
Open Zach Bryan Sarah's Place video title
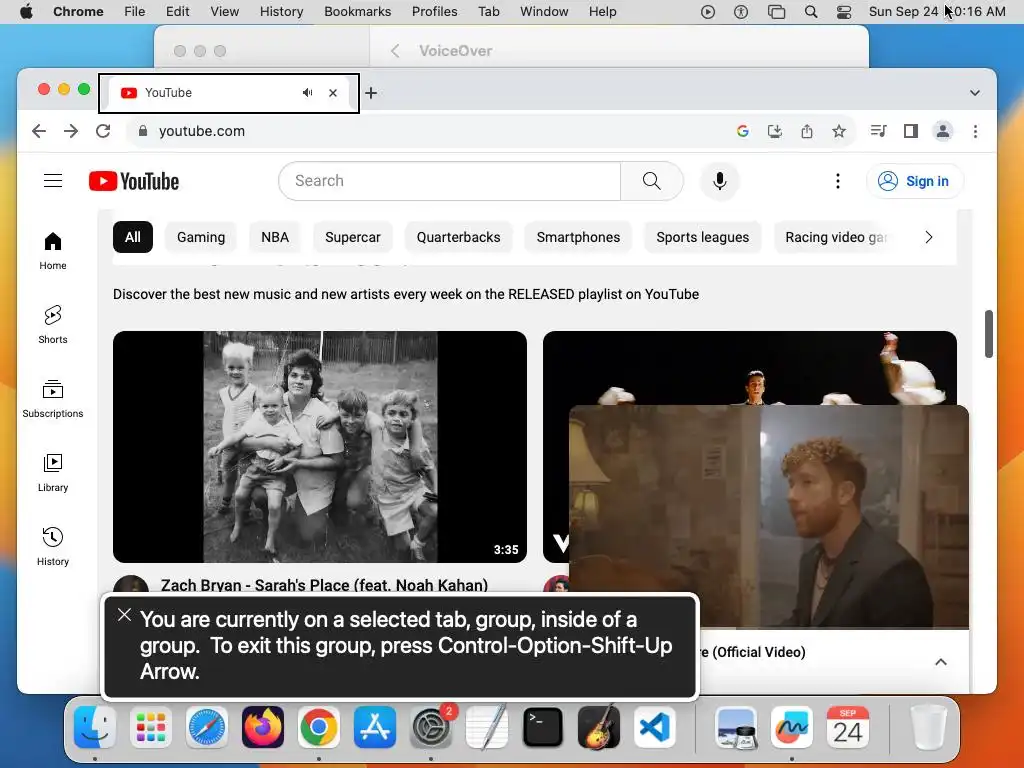coord(324,584)
